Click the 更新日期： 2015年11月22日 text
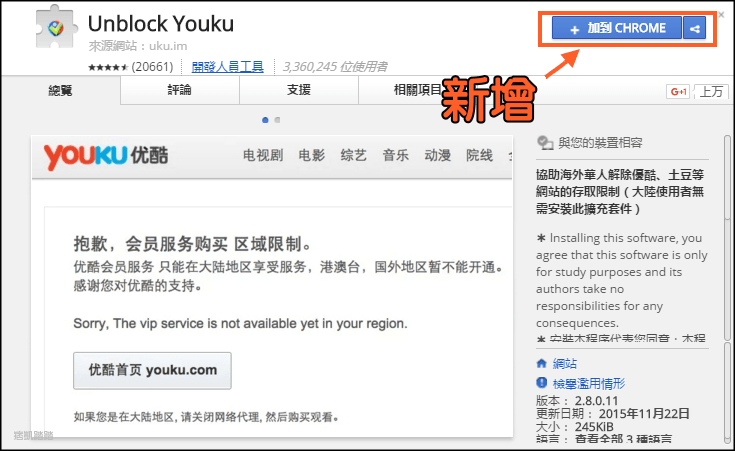This screenshot has height=451, width=735. 613,413
